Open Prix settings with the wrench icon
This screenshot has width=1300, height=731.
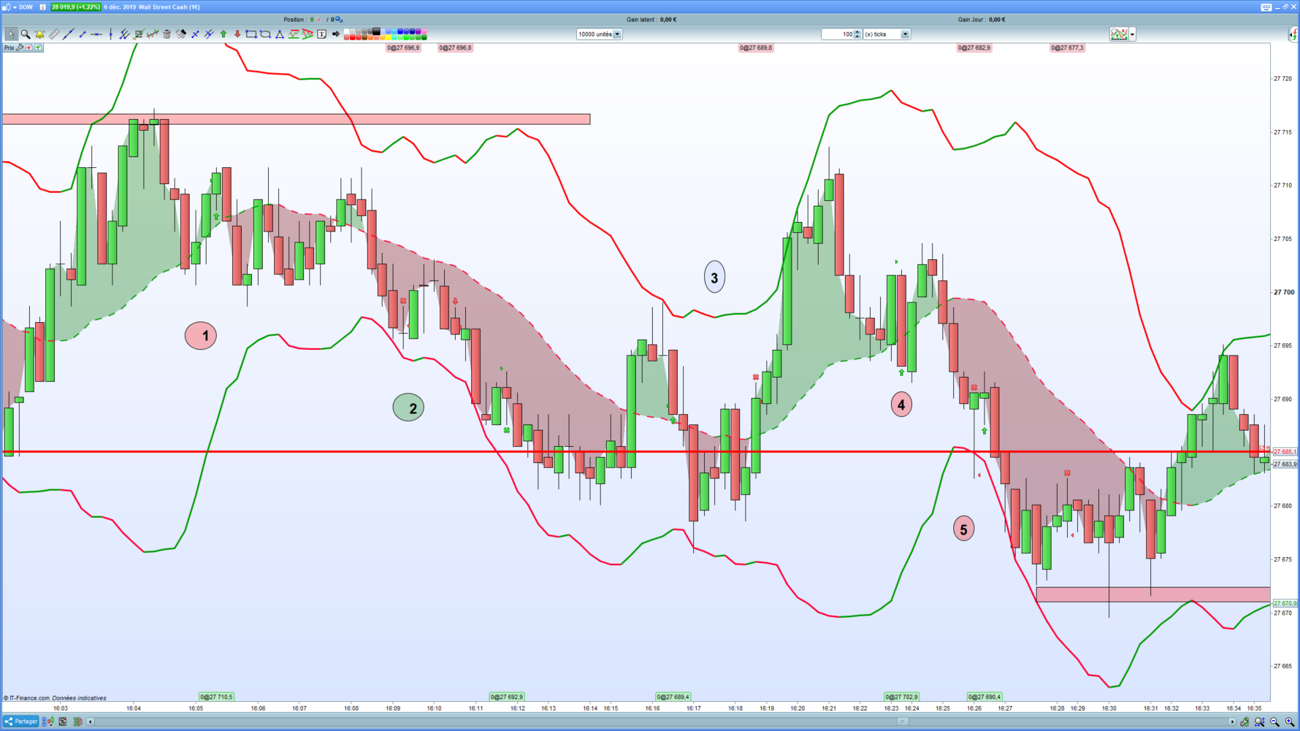pos(20,48)
